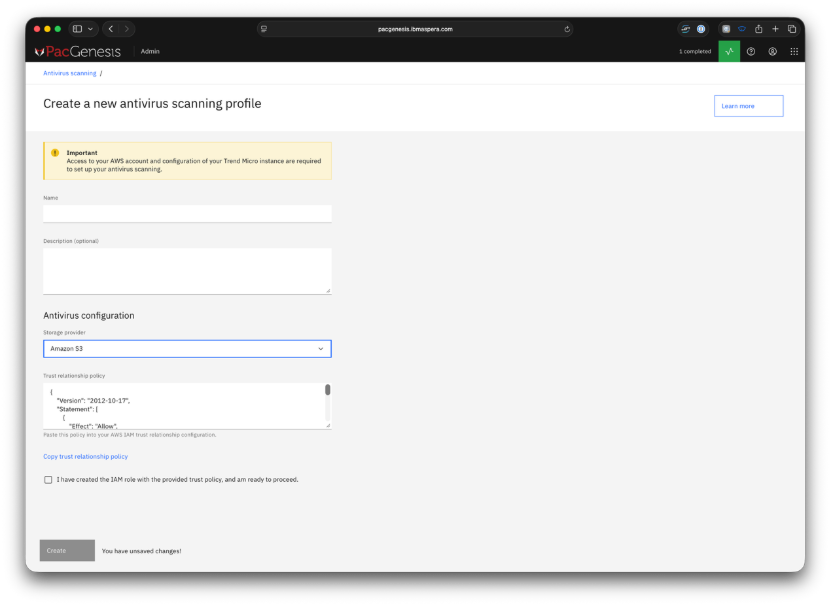This screenshot has height=606, width=829.
Task: Click the Safari share icon
Action: tap(759, 29)
